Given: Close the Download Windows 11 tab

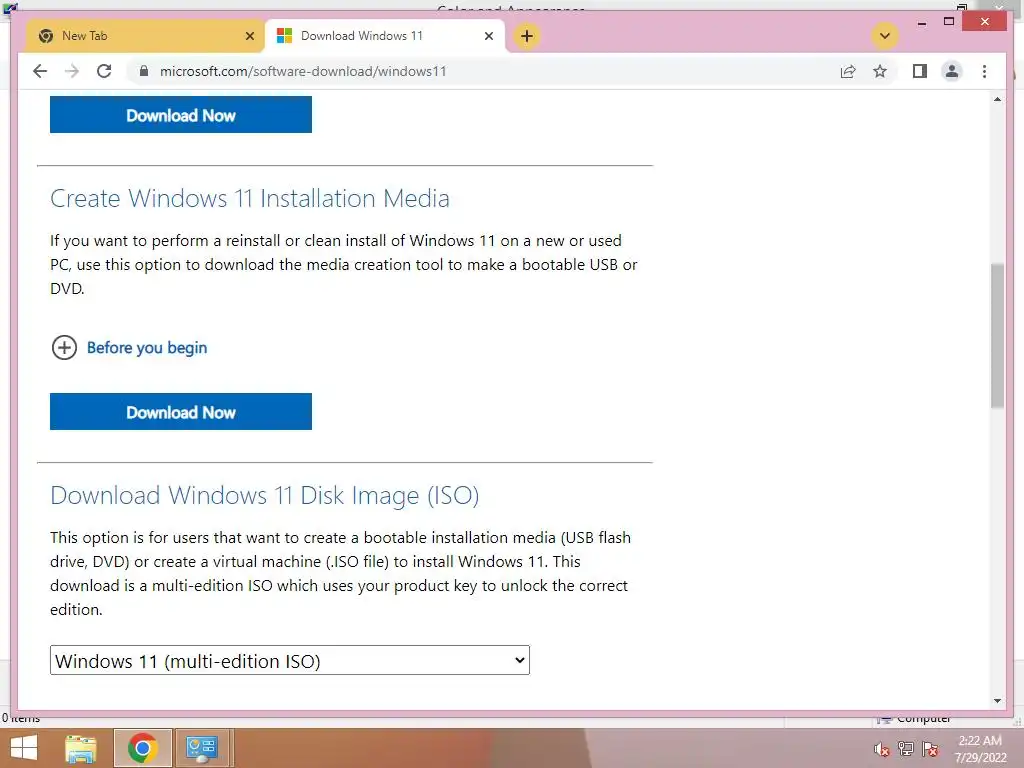Looking at the screenshot, I should [x=488, y=36].
